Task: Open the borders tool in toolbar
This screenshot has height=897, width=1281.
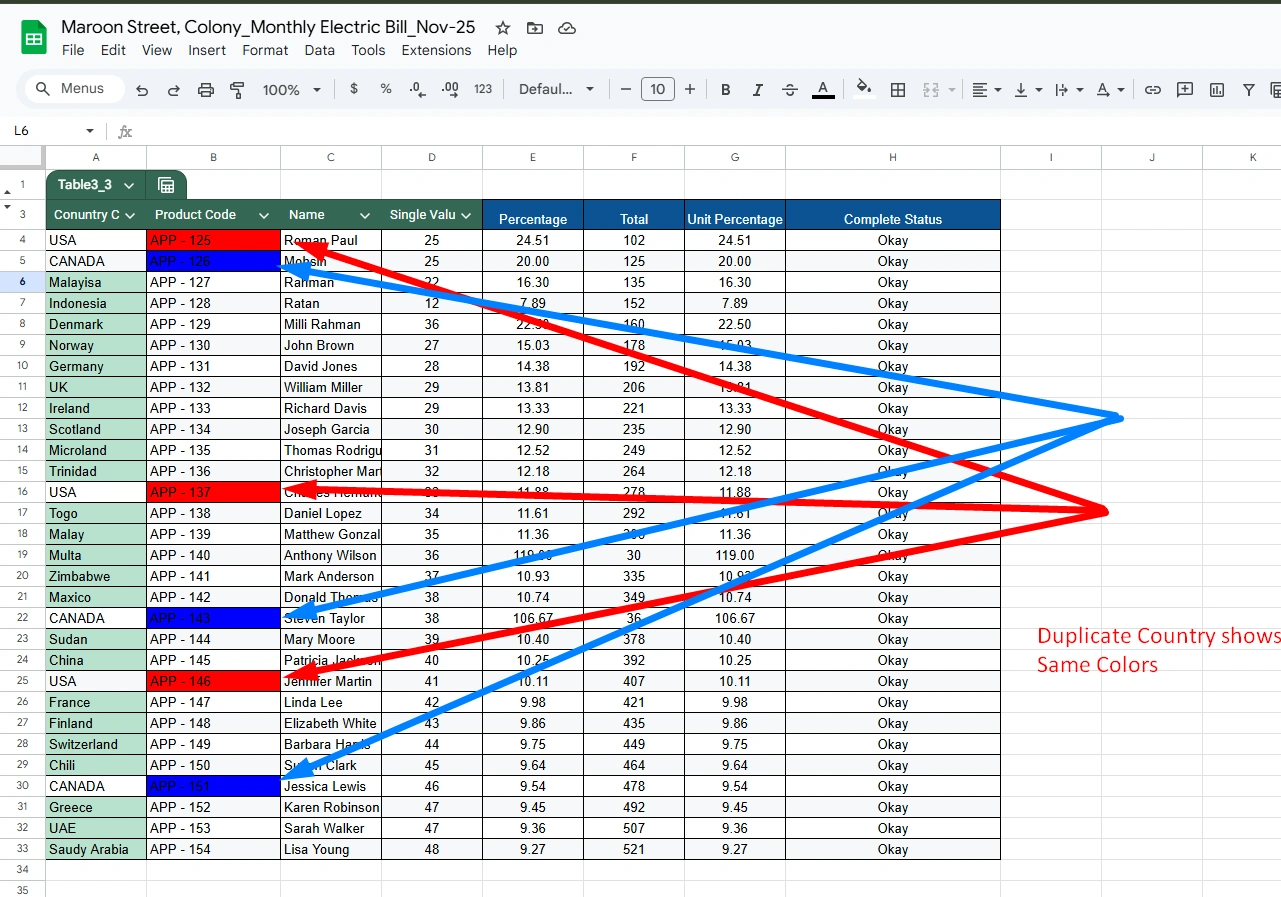Action: 898,90
